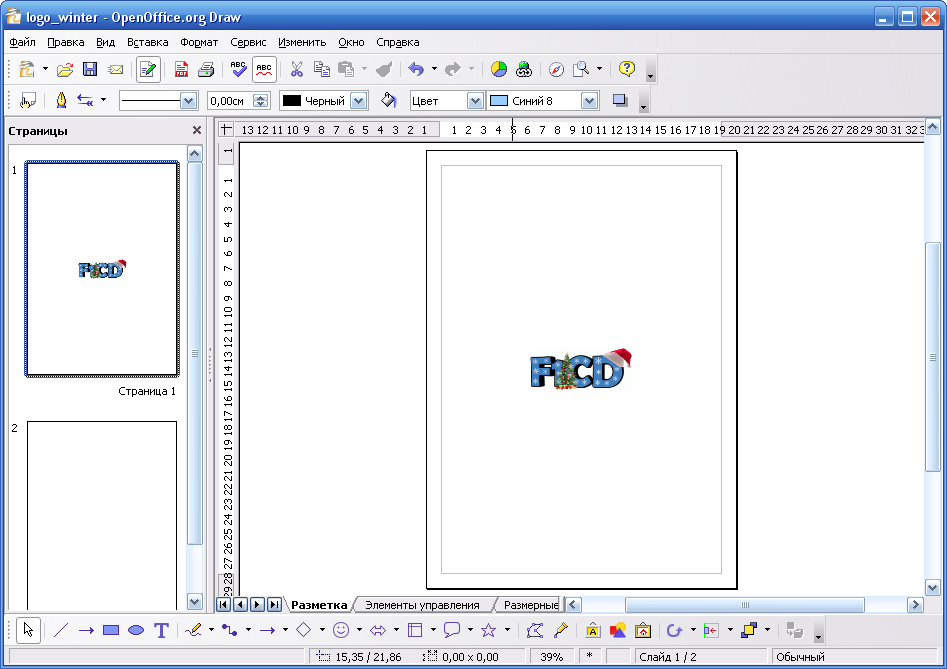Open the line color dropdown showing Черный
The image size is (947, 669).
(x=359, y=101)
